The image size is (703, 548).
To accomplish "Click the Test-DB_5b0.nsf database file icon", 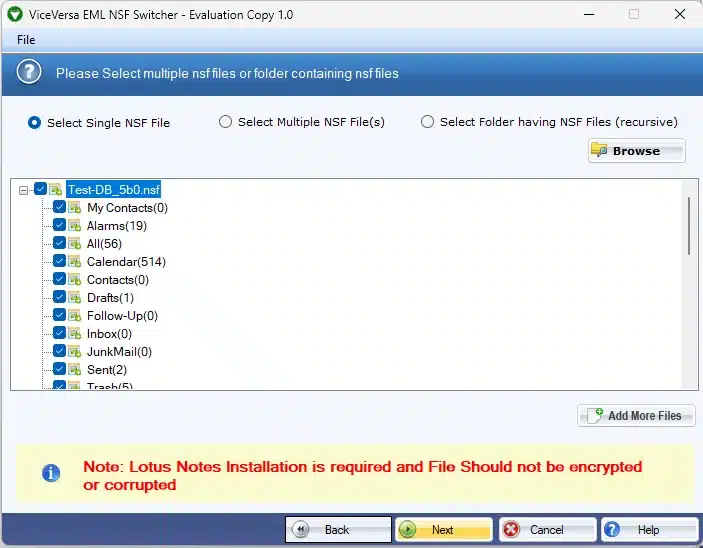I will coord(56,189).
